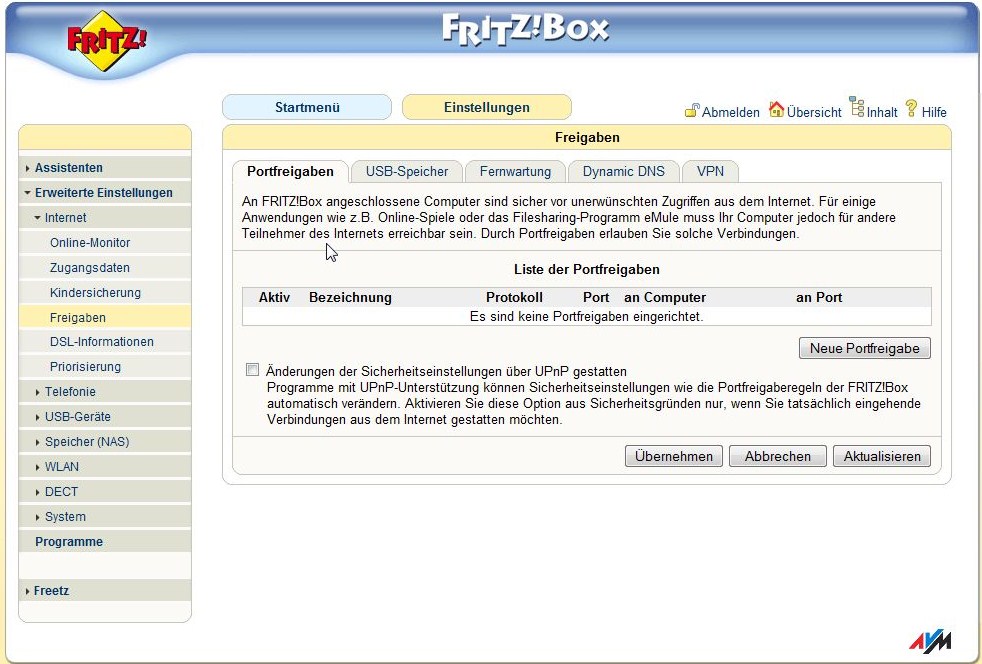The width and height of the screenshot is (982, 664).
Task: Click 'Es sind keine Portfreigaben eingerichtet' text
Action: point(587,317)
